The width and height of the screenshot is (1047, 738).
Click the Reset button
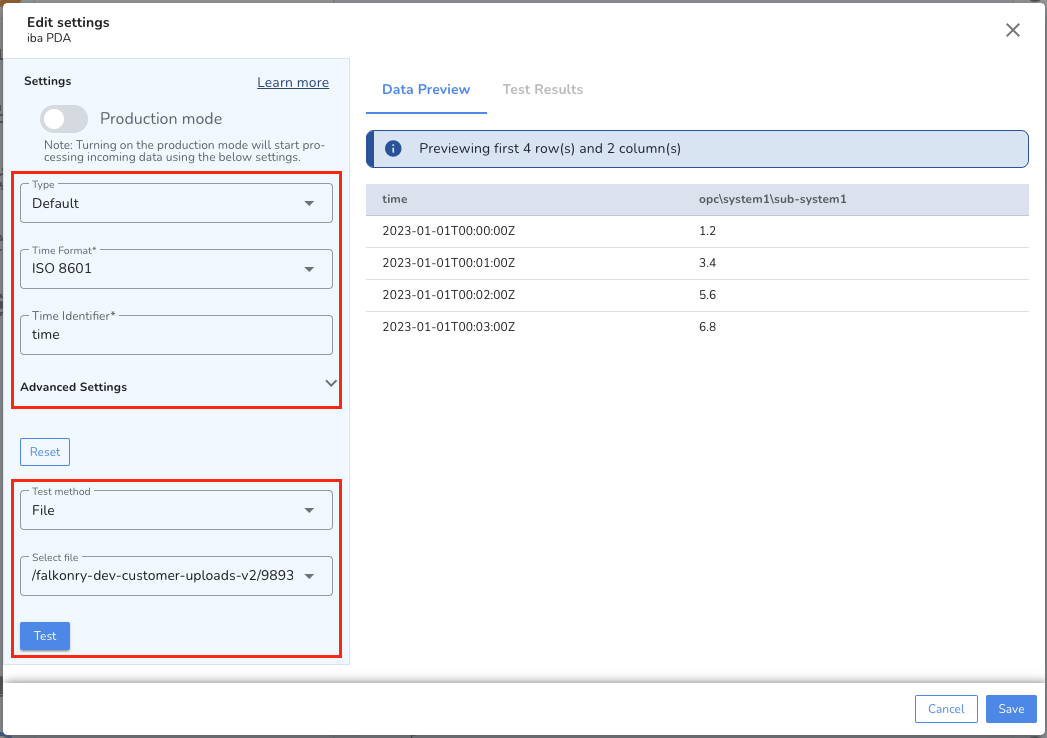[x=45, y=452]
